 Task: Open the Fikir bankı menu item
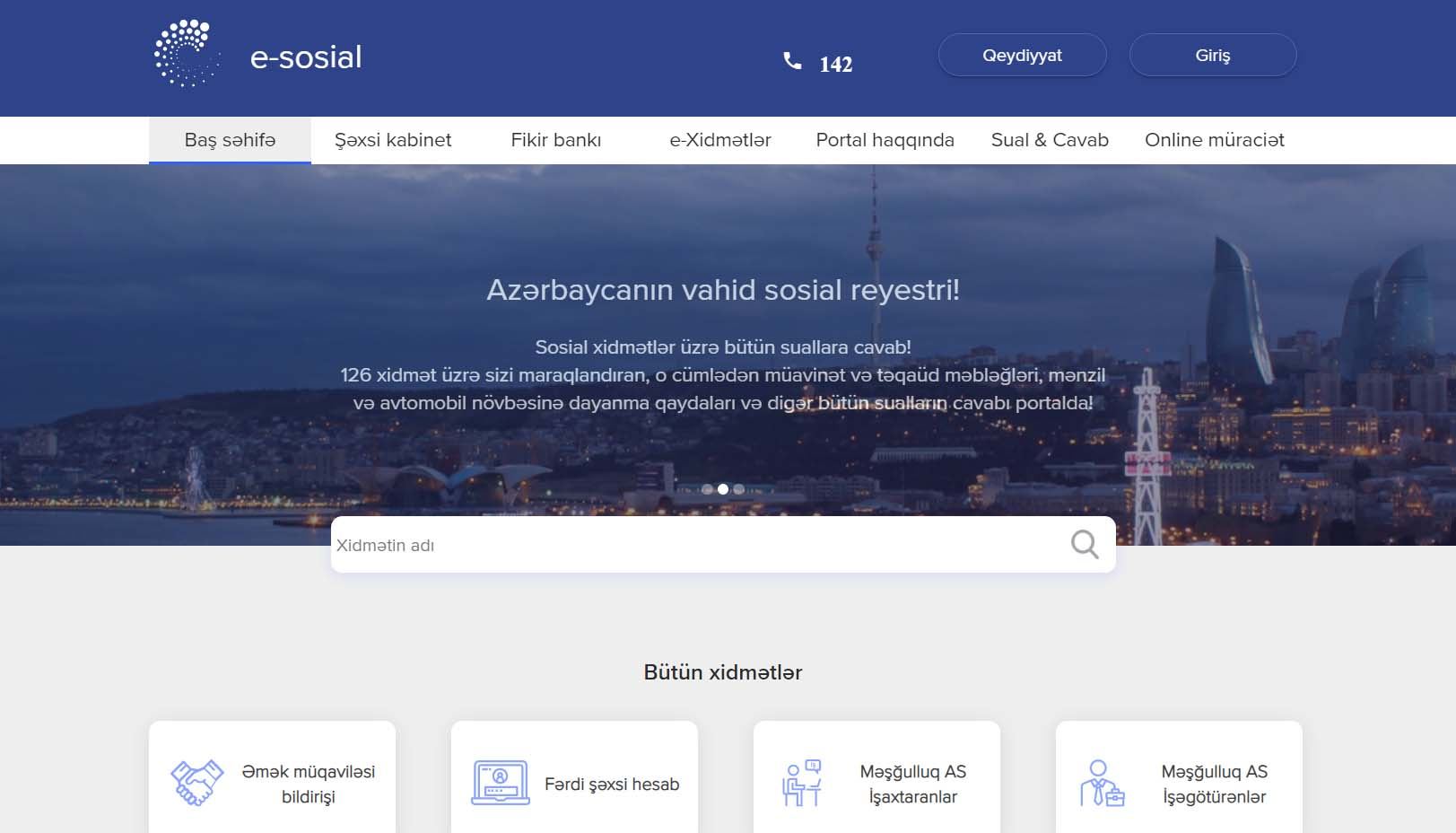pyautogui.click(x=555, y=140)
